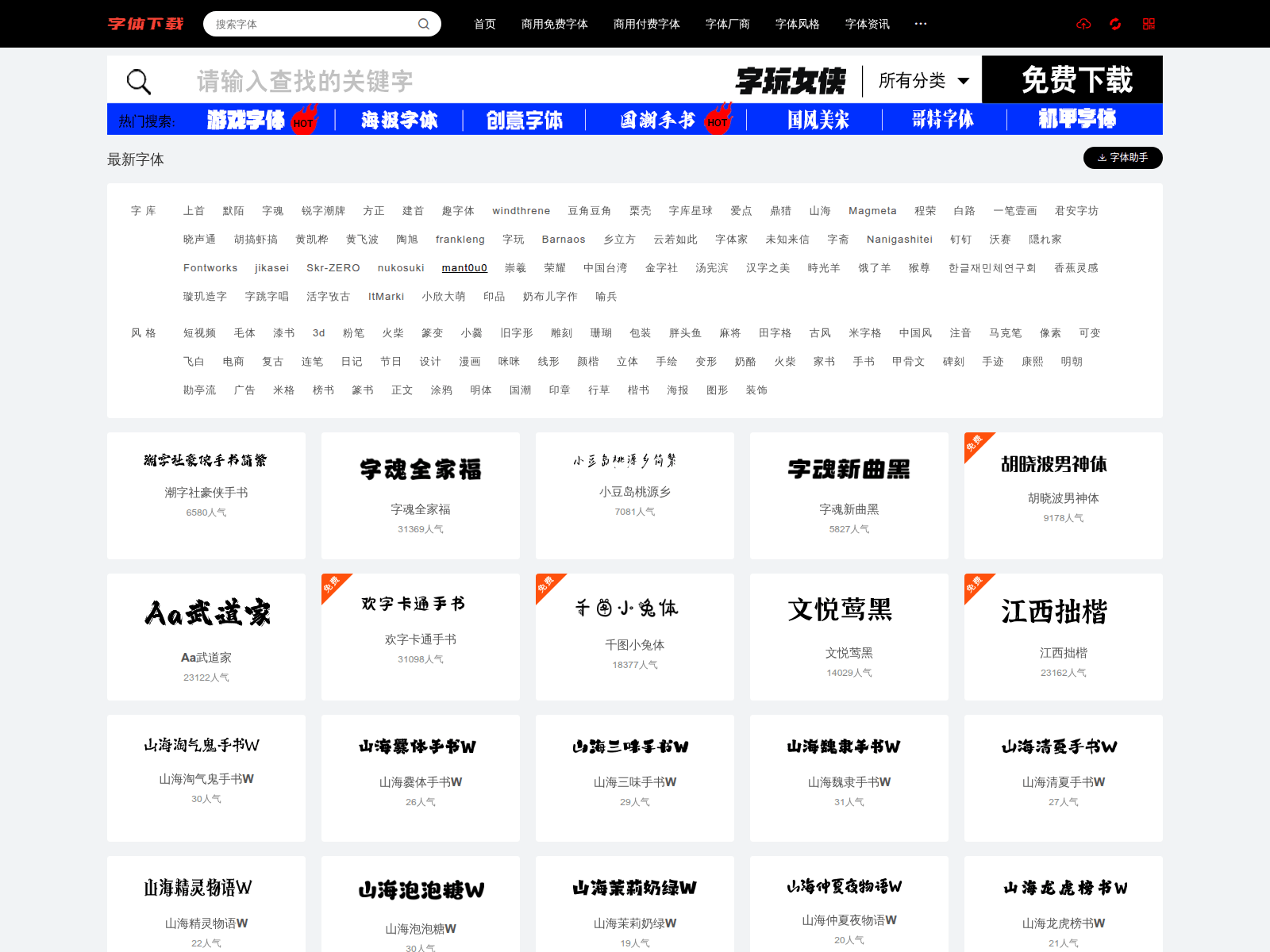Select the mantOuO foundry link

[x=464, y=268]
